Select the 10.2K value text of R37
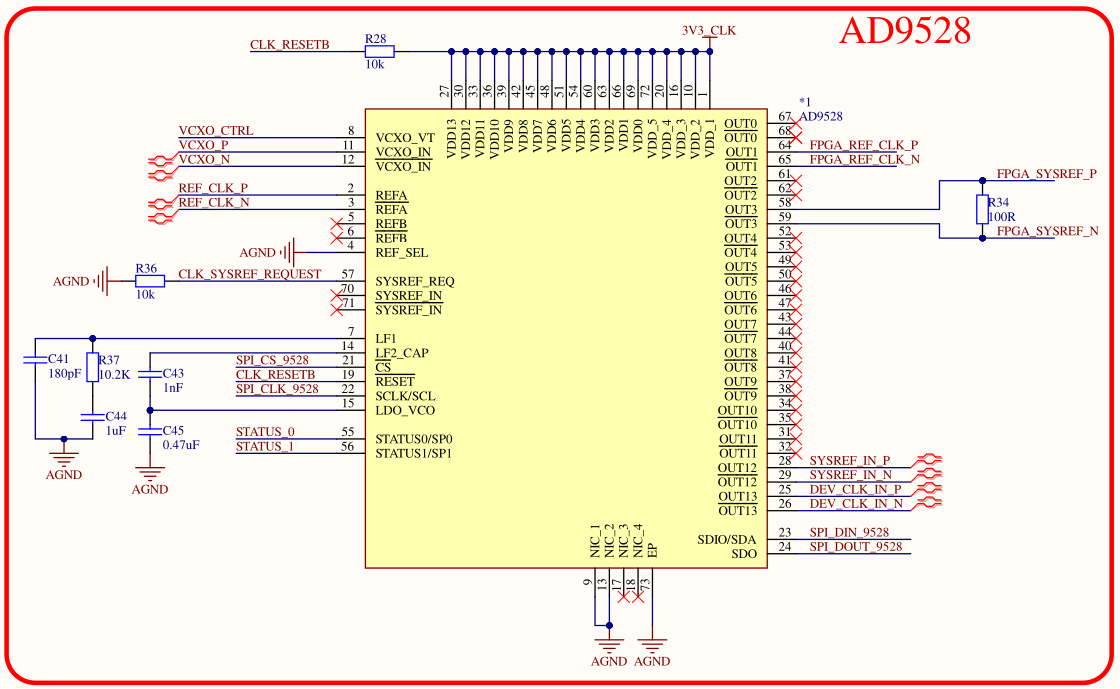Screen dimensions: 1120x689 point(114,374)
